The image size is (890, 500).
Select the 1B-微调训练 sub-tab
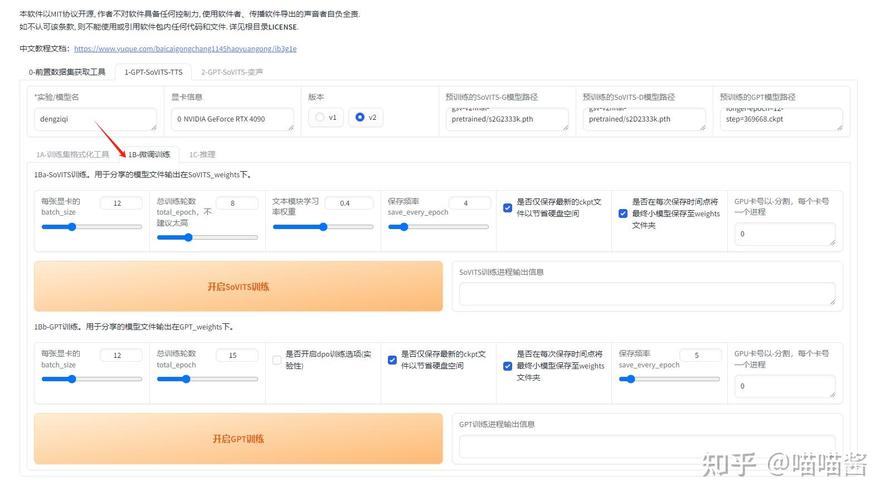pos(148,154)
